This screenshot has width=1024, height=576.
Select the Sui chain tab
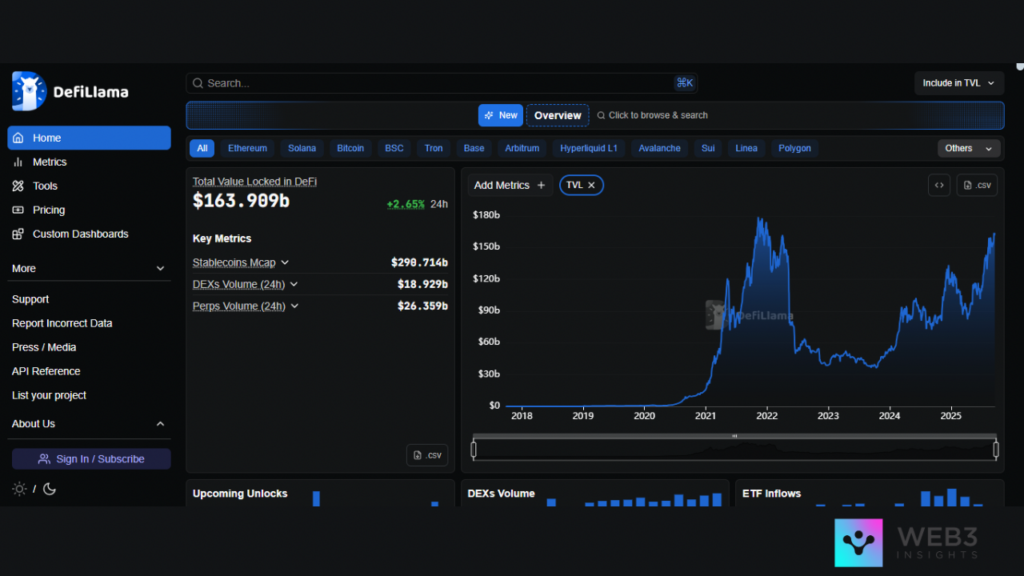(708, 148)
